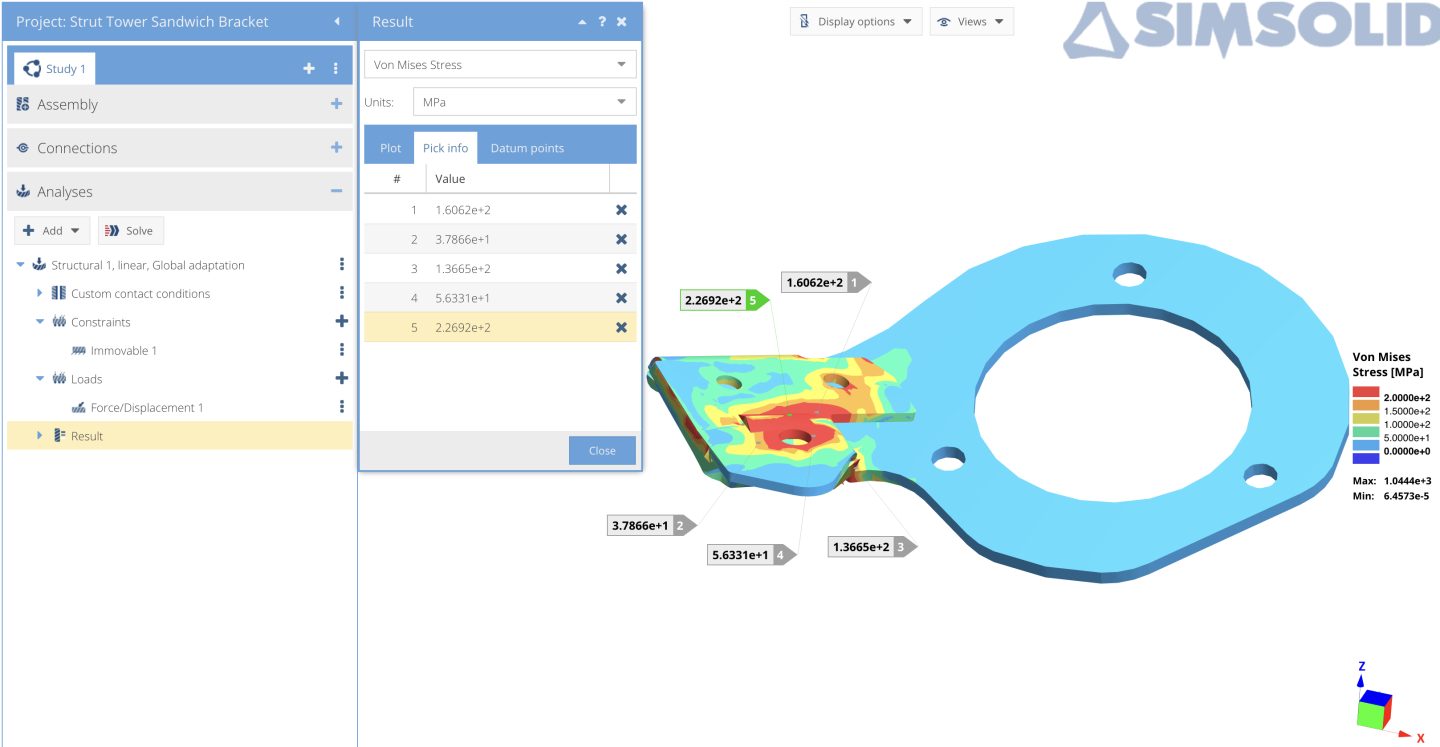The width and height of the screenshot is (1440, 747).
Task: Open options menu for Immovable 1
Action: pos(342,350)
